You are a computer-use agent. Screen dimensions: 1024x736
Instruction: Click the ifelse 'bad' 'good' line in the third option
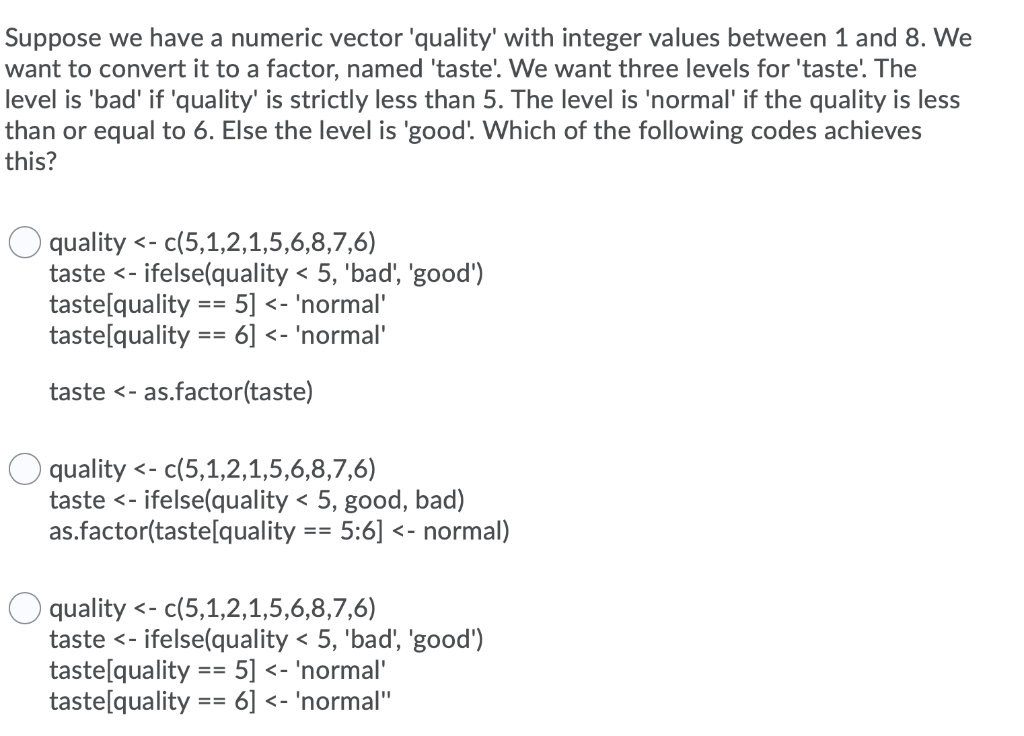(x=266, y=639)
